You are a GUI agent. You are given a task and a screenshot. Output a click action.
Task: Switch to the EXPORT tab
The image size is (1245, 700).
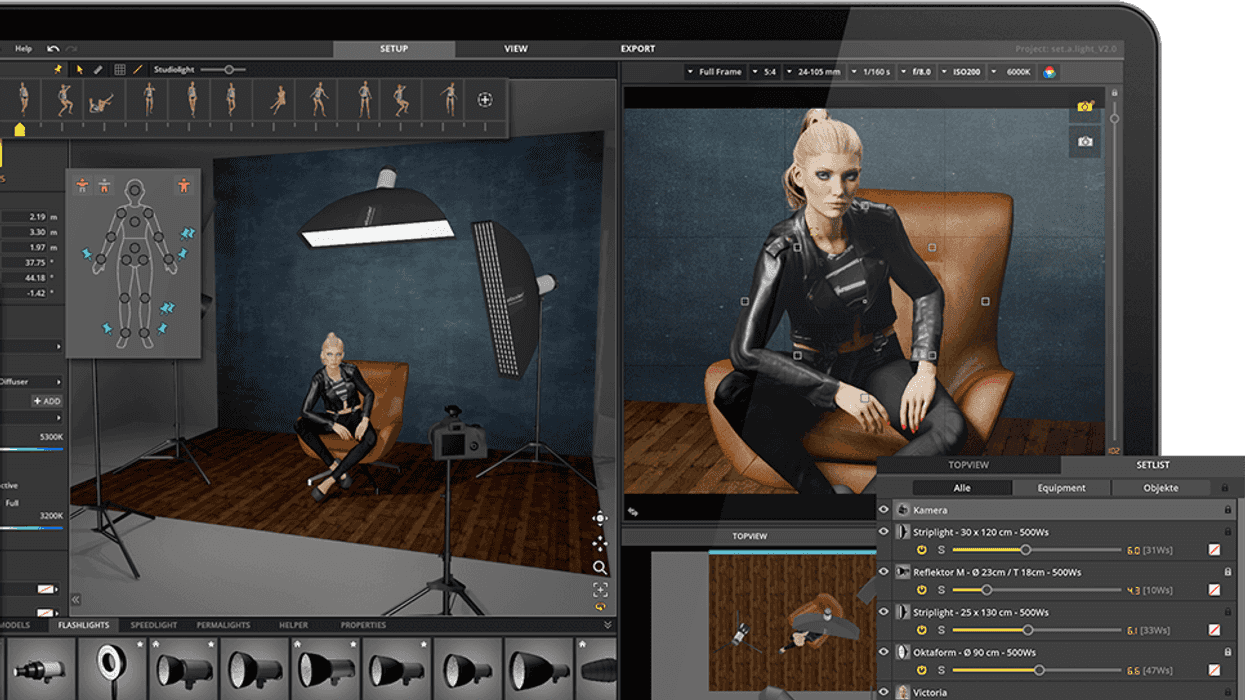(x=638, y=48)
